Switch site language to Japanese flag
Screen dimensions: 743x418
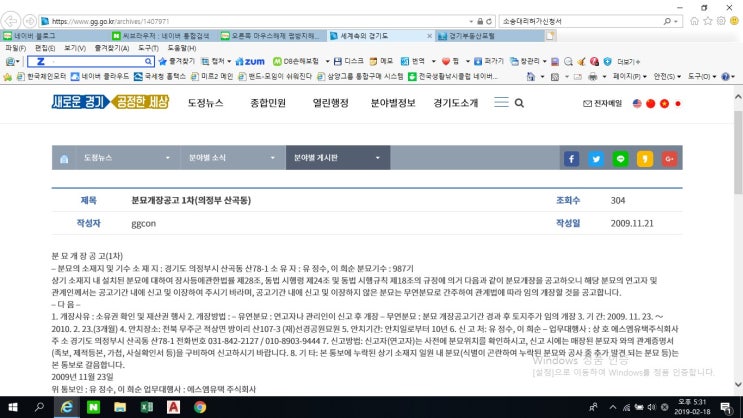click(678, 103)
